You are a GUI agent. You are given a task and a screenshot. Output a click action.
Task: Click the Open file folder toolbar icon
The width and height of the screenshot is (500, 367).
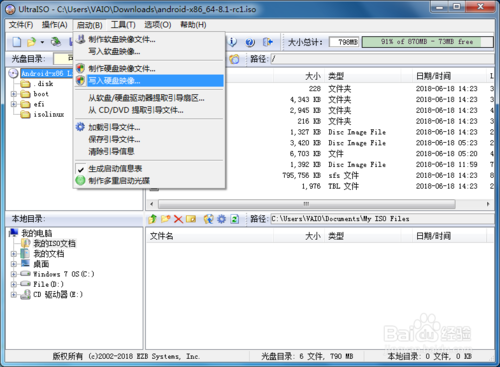coord(31,42)
